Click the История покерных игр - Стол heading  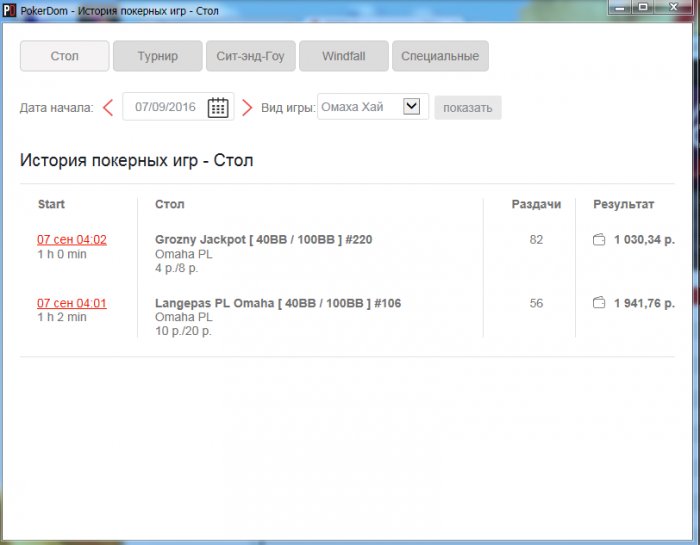click(137, 160)
